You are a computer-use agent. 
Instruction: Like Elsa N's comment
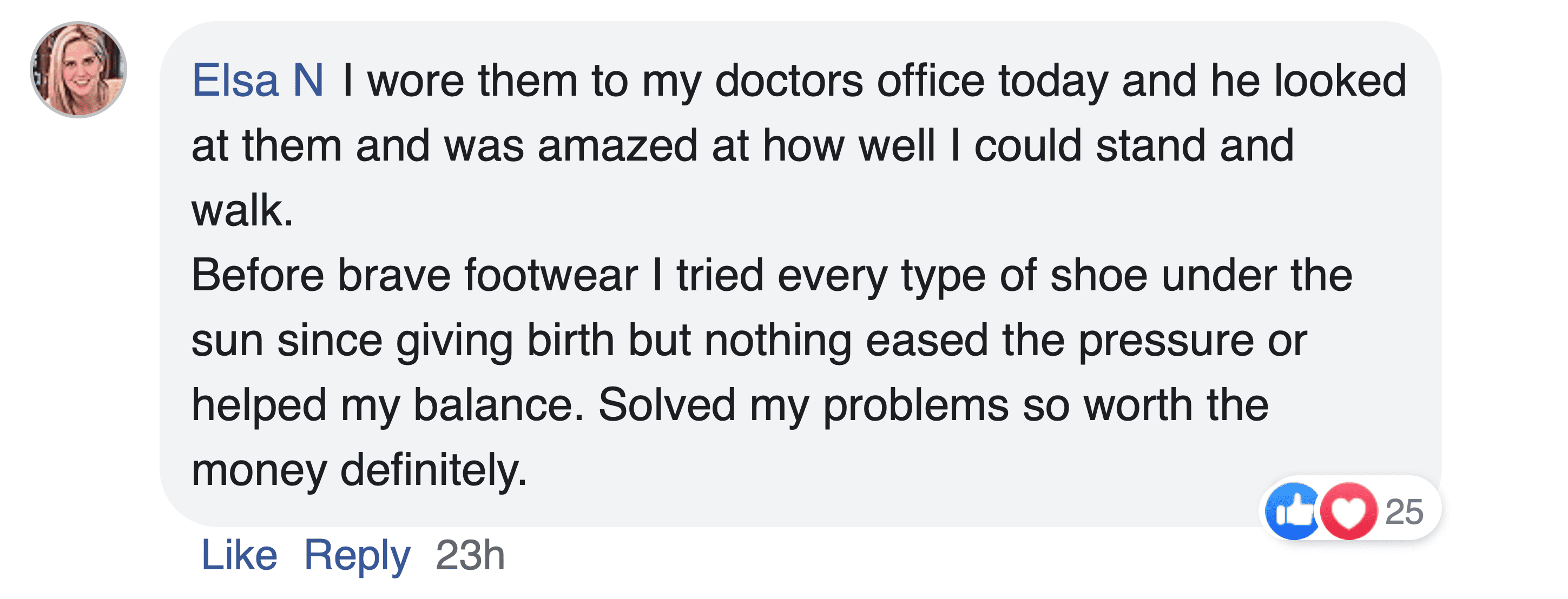click(239, 555)
